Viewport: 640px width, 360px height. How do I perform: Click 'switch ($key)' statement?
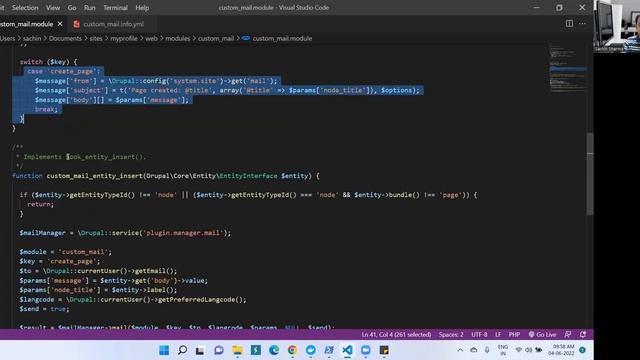point(48,62)
